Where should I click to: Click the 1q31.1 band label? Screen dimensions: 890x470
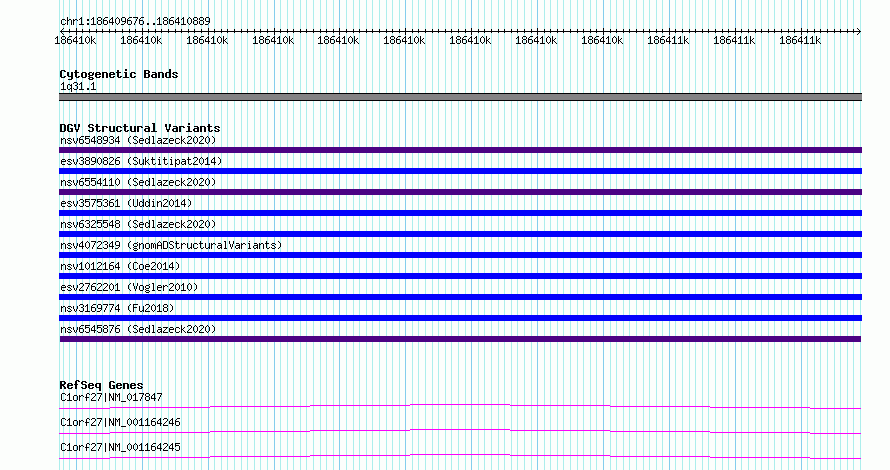coord(78,86)
